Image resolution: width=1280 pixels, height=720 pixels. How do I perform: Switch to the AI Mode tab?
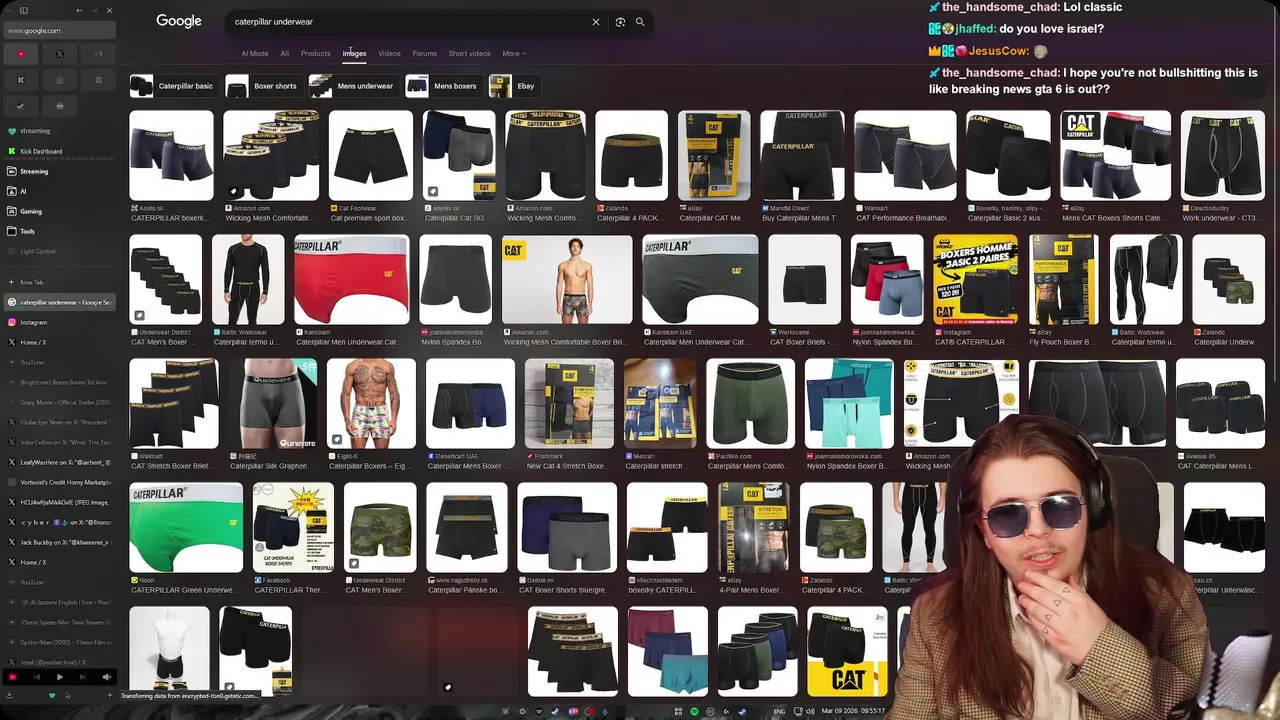pyautogui.click(x=254, y=54)
